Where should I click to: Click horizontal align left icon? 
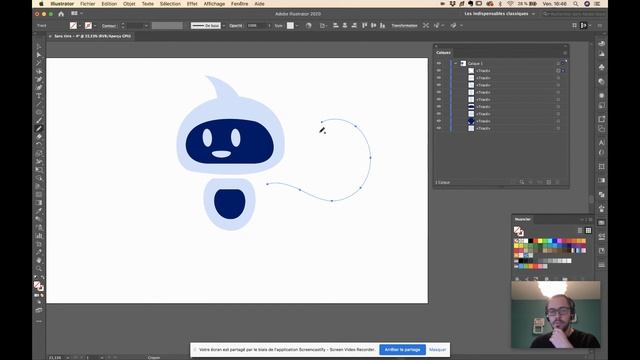click(x=336, y=25)
